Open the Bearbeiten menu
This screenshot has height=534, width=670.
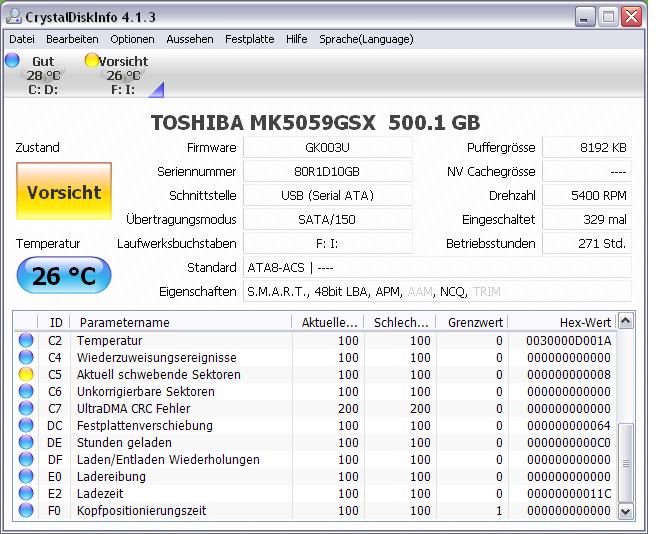pos(72,39)
